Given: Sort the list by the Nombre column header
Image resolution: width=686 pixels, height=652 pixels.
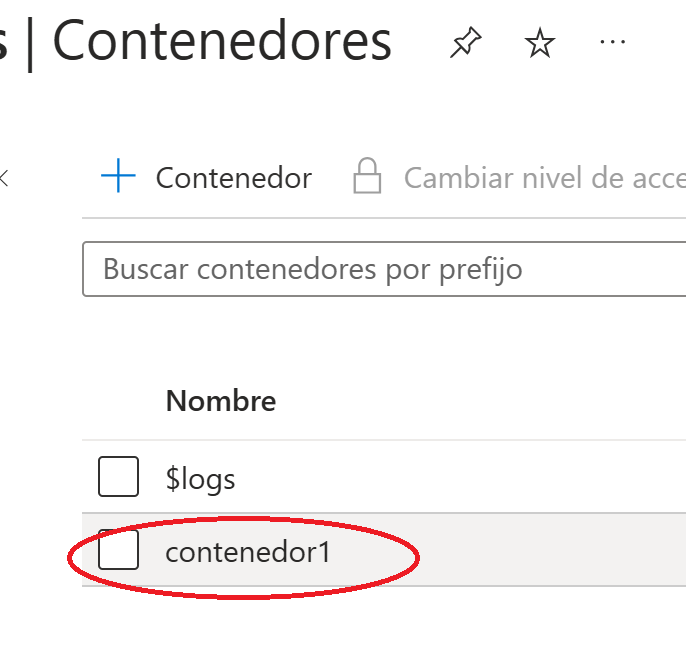Looking at the screenshot, I should pos(221,400).
